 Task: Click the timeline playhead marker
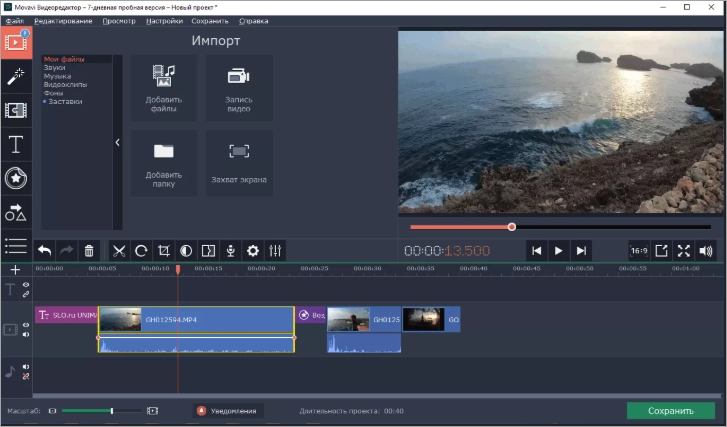178,269
